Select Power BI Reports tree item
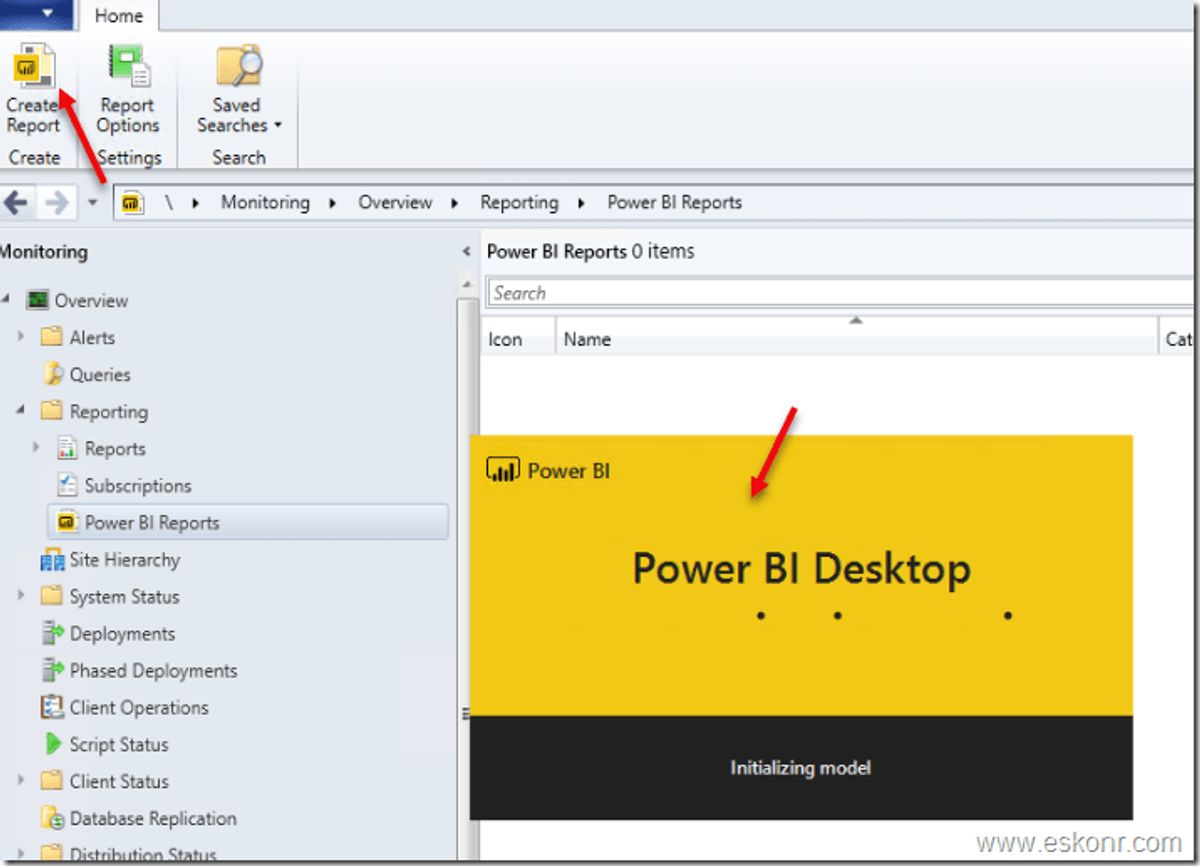Screen dimensions: 1200x866 pos(248,522)
